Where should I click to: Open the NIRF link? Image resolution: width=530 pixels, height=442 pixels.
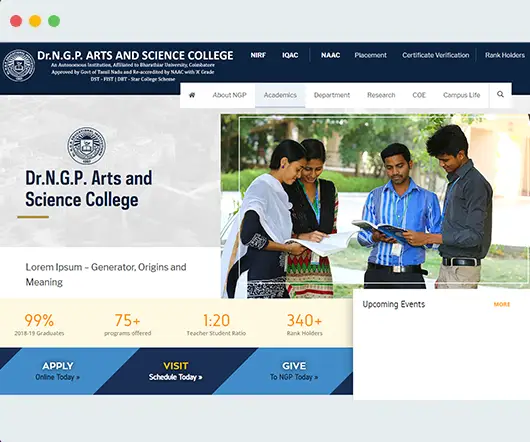coord(258,55)
